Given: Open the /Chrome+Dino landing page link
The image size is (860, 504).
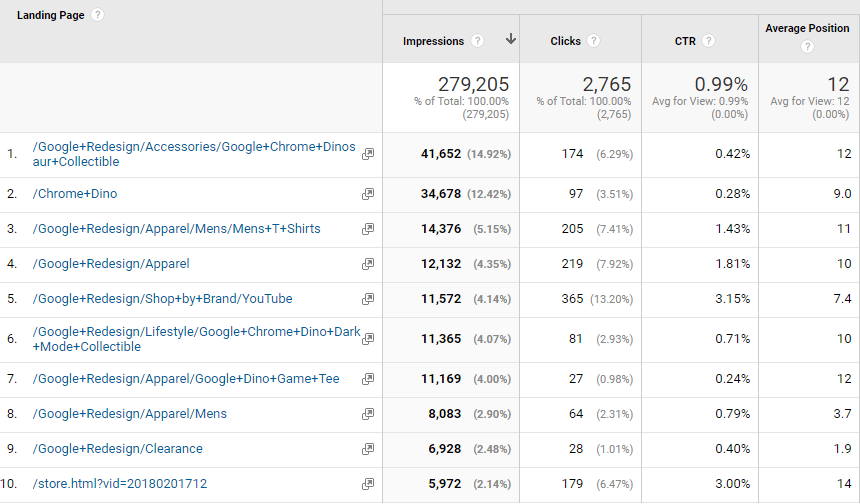Looking at the screenshot, I should click(x=75, y=194).
